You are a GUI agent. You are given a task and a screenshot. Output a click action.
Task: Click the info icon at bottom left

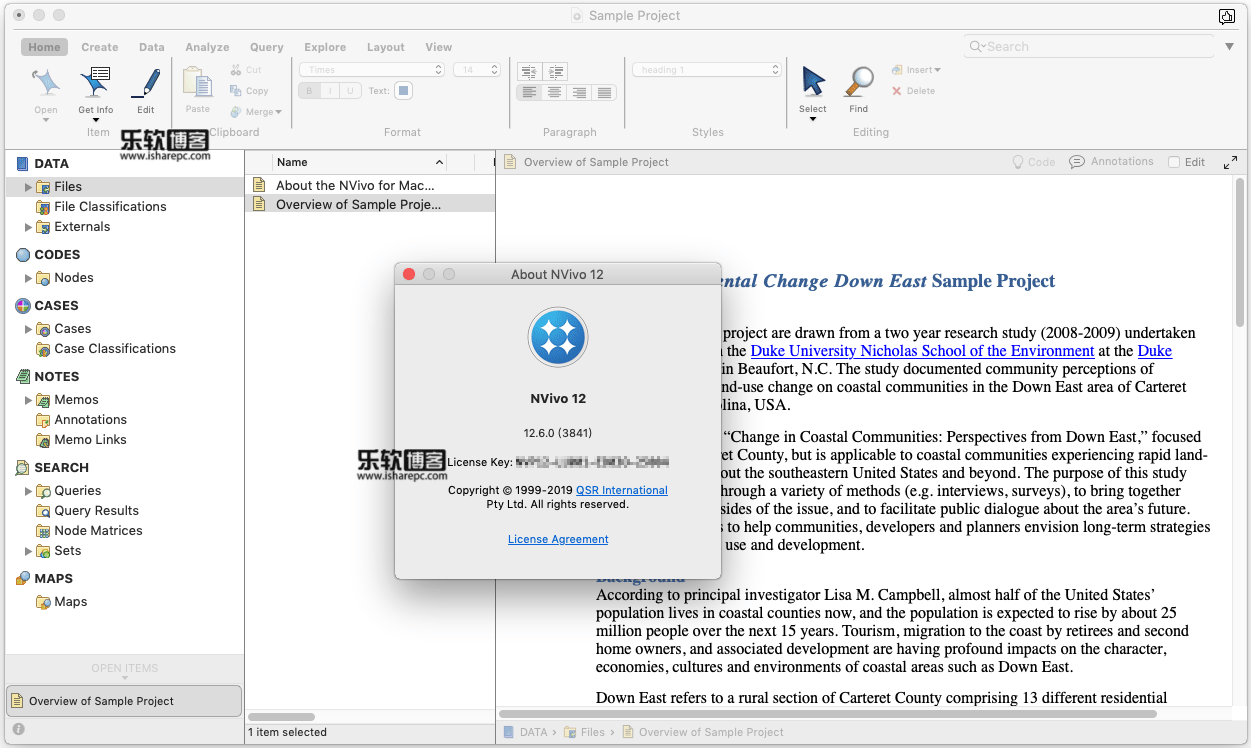pyautogui.click(x=18, y=730)
